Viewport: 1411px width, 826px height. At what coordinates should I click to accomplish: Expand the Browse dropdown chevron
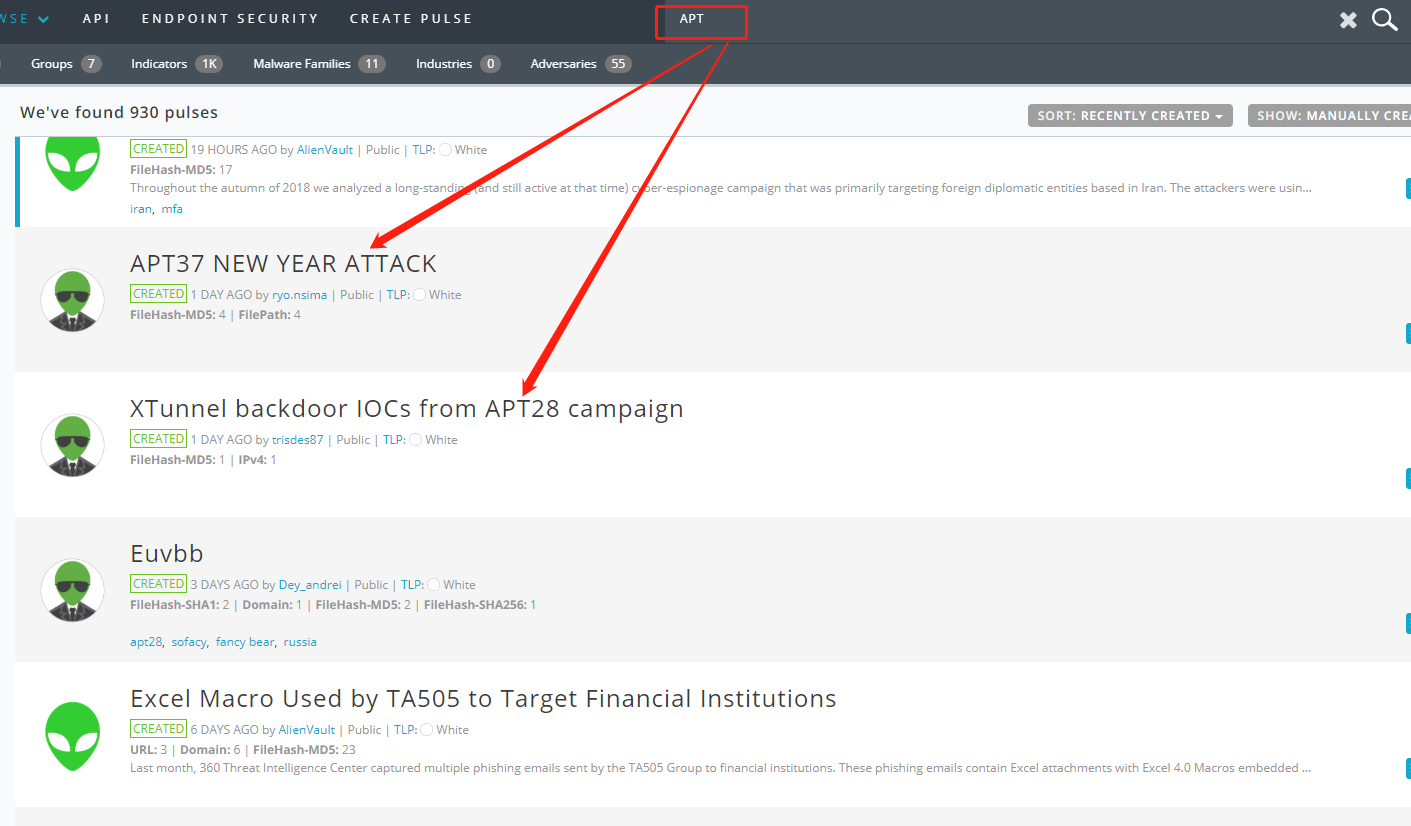point(43,19)
